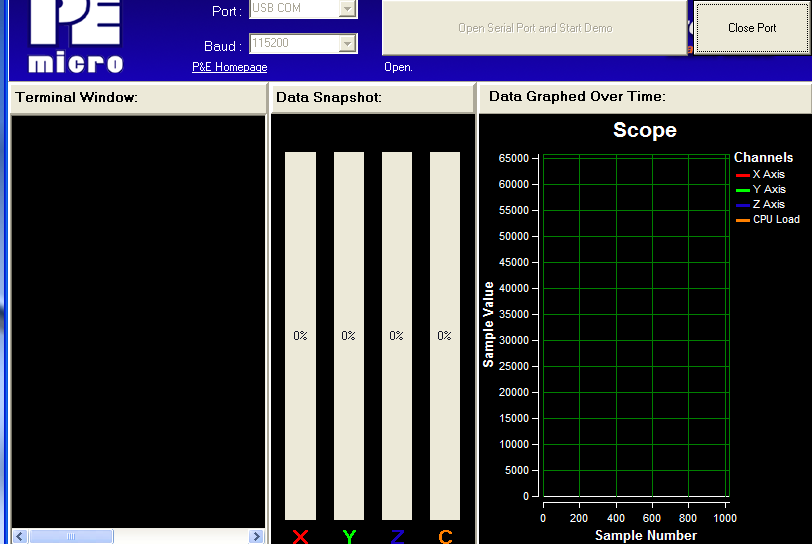The width and height of the screenshot is (812, 544).
Task: Click the CPU load C percentage bar
Action: pos(445,336)
